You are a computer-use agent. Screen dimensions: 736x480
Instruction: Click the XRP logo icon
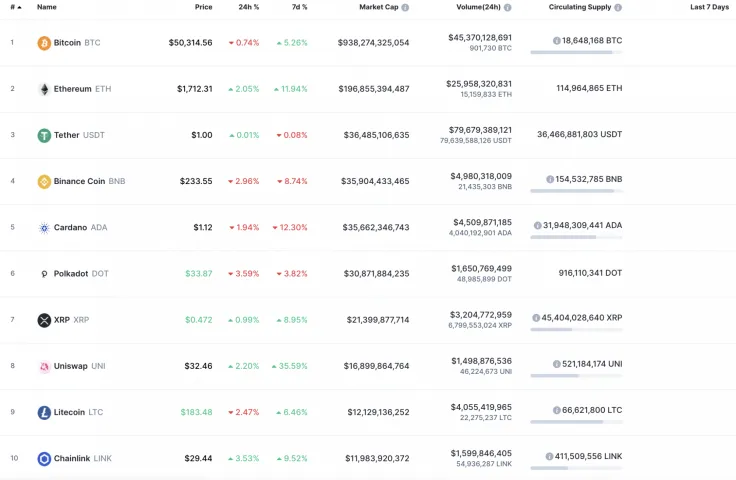pyautogui.click(x=44, y=320)
